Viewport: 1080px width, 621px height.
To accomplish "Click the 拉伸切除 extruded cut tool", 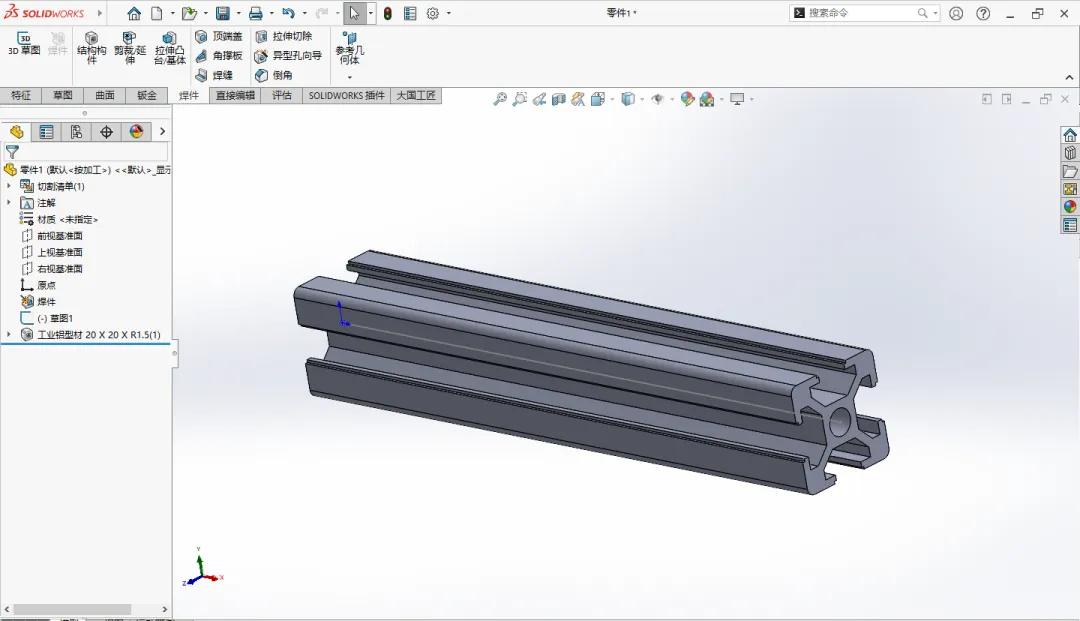I will (x=284, y=36).
